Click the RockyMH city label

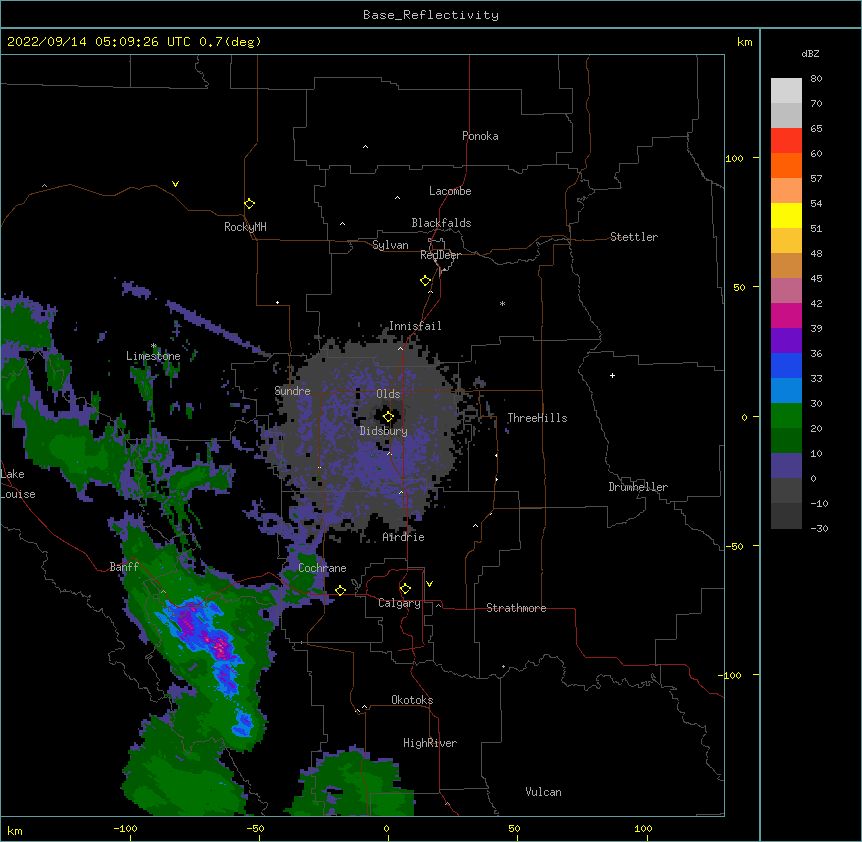tap(245, 227)
